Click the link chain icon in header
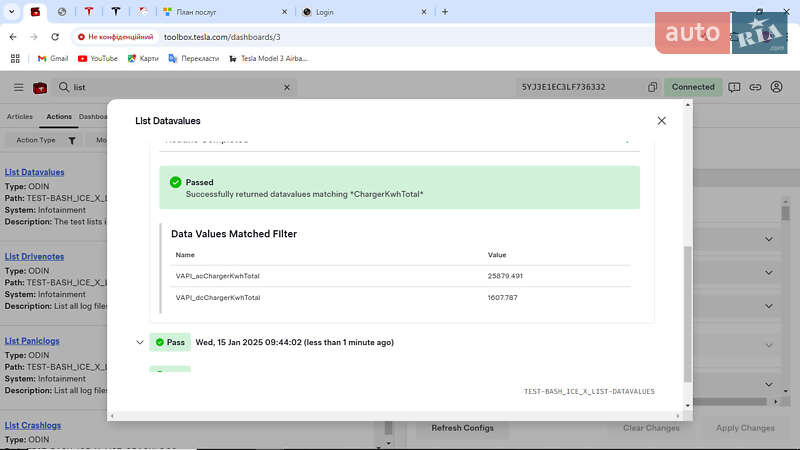Viewport: 800px width, 450px height. click(755, 87)
